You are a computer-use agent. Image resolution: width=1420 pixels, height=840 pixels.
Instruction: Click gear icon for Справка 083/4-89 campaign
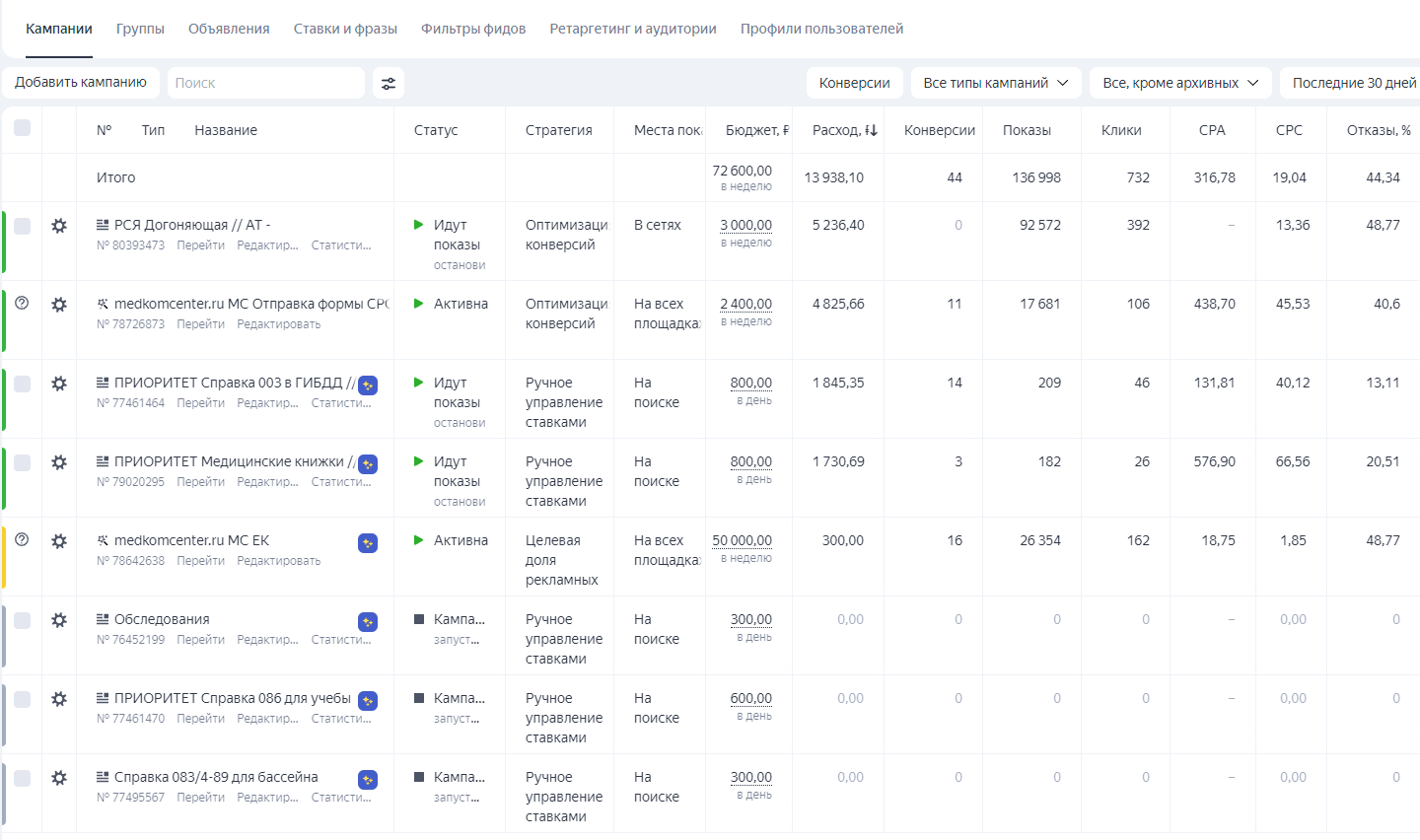(x=59, y=778)
